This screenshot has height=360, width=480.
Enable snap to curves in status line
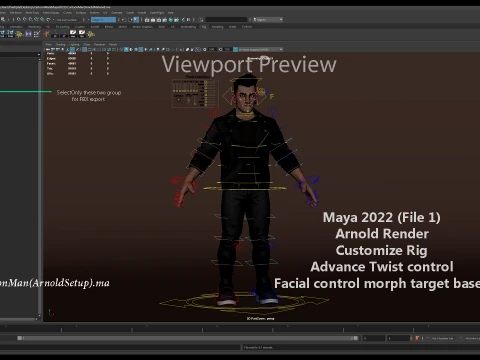coord(24,20)
